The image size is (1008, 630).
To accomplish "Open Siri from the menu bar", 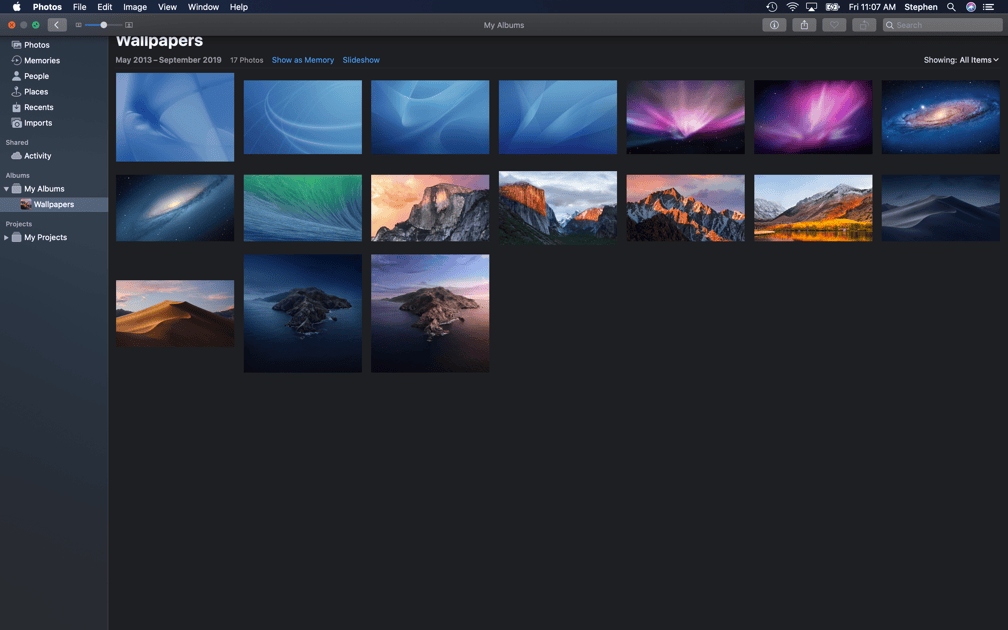I will [971, 7].
